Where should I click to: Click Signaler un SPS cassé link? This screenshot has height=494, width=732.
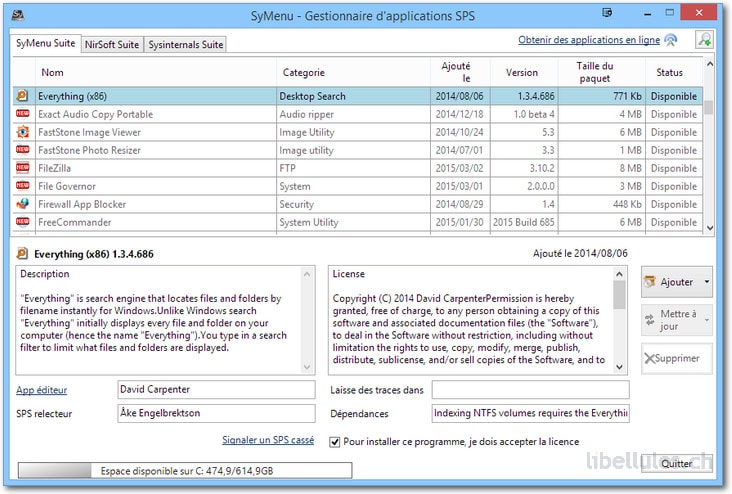pyautogui.click(x=268, y=440)
